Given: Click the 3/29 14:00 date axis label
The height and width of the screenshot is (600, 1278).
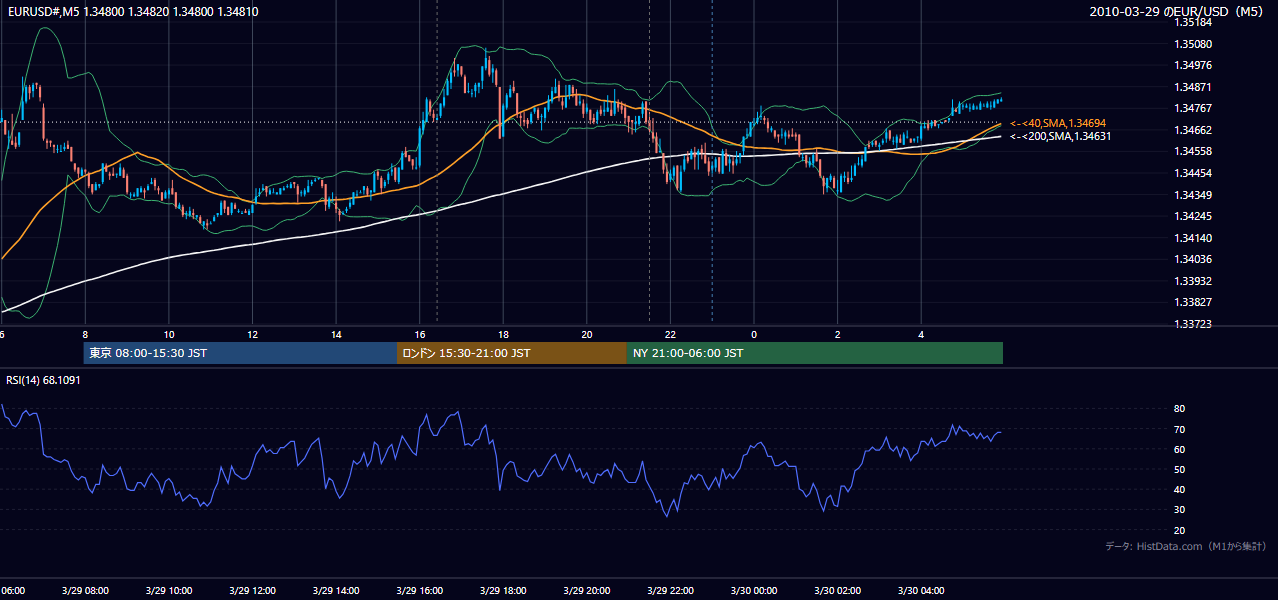Looking at the screenshot, I should click(x=335, y=591).
